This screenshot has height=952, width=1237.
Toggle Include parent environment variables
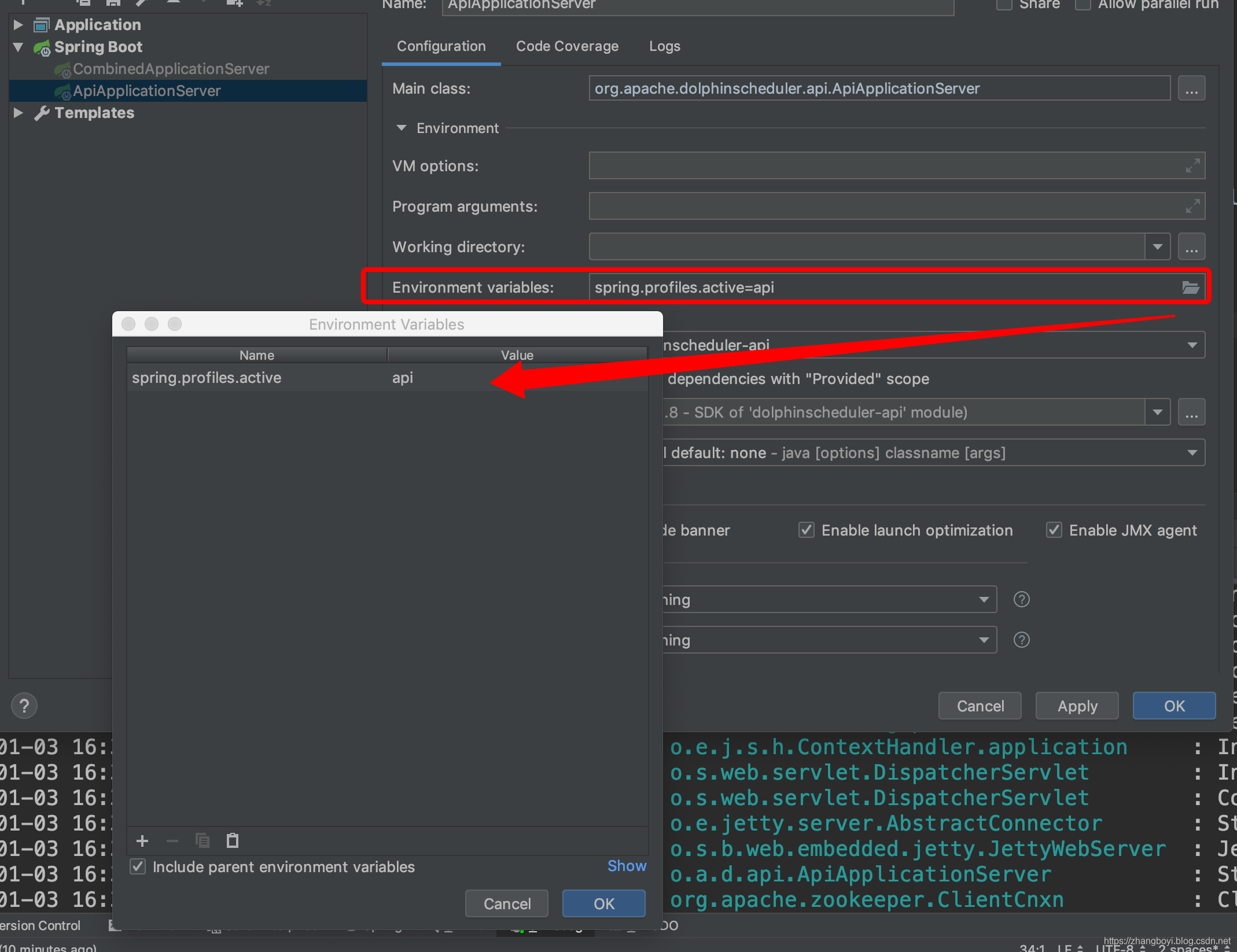[138, 866]
